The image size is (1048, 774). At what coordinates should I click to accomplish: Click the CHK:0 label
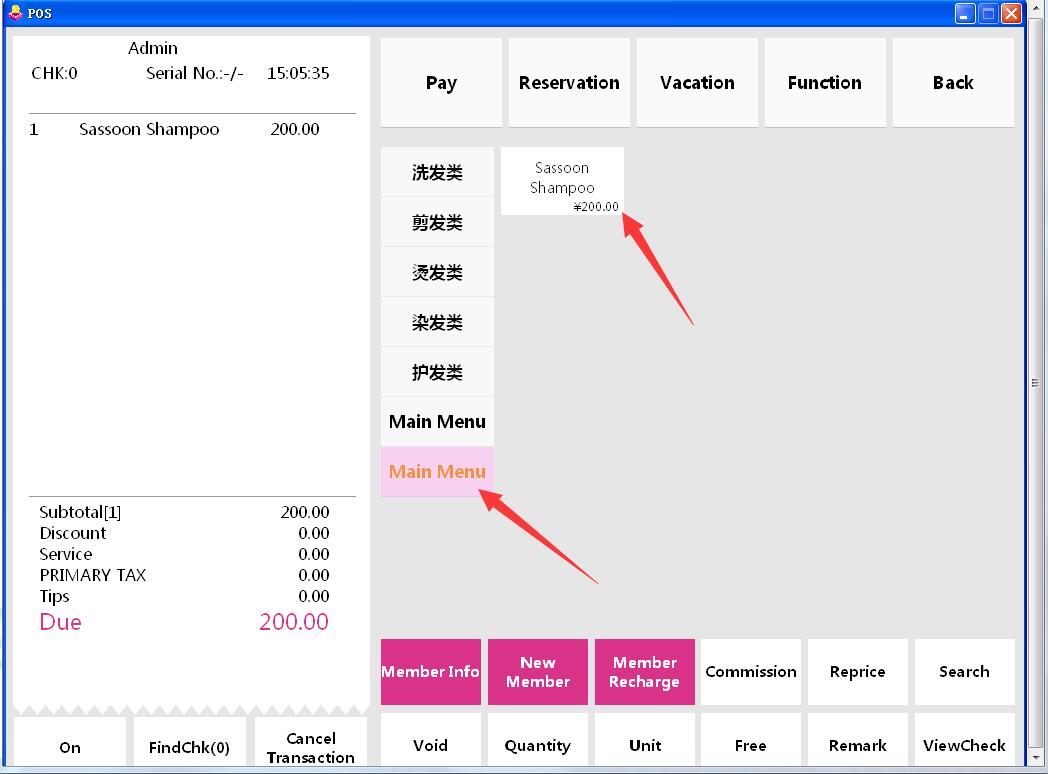pos(54,73)
